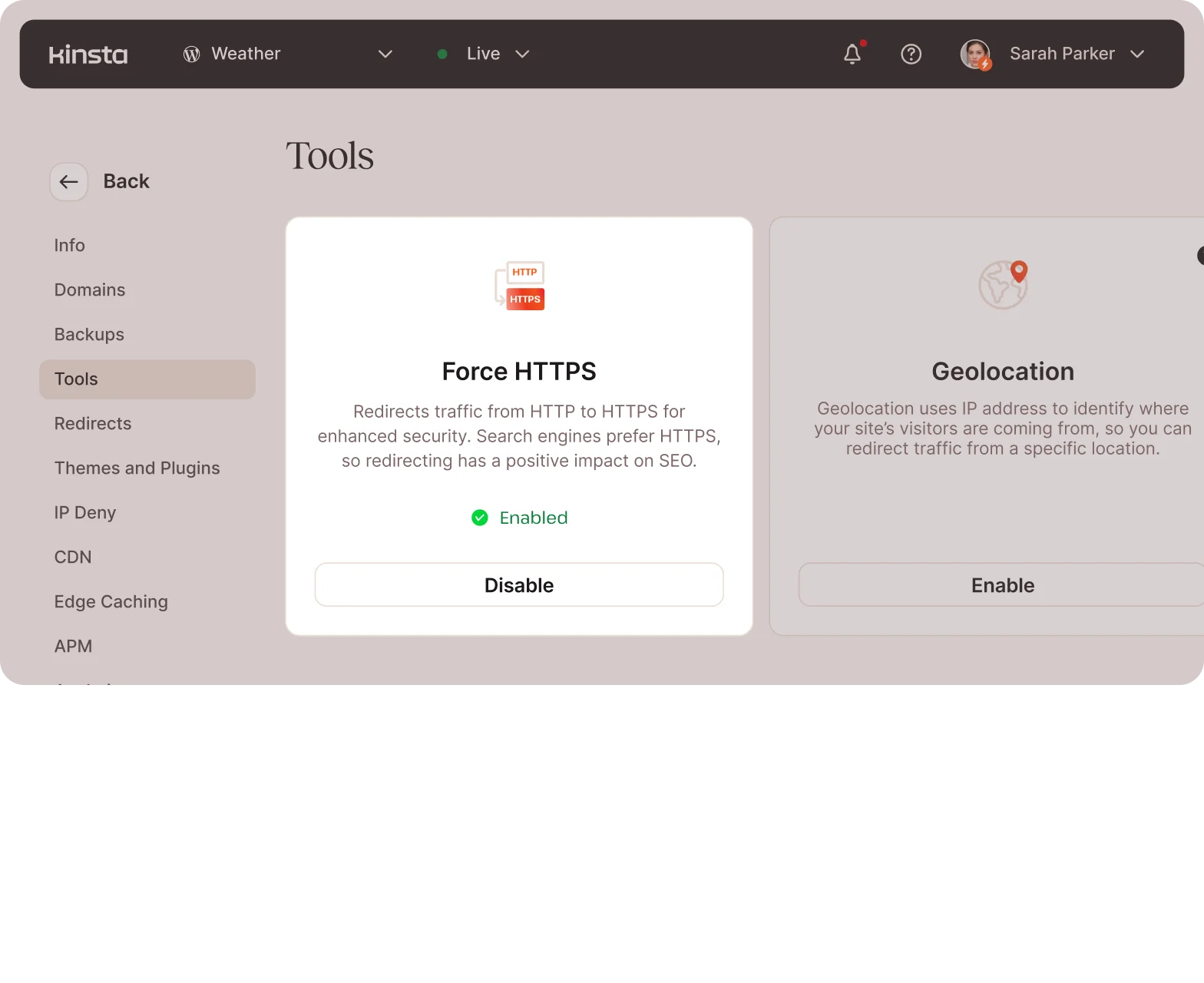This screenshot has height=983, width=1204.
Task: Select Redirects in the sidebar
Action: (93, 424)
